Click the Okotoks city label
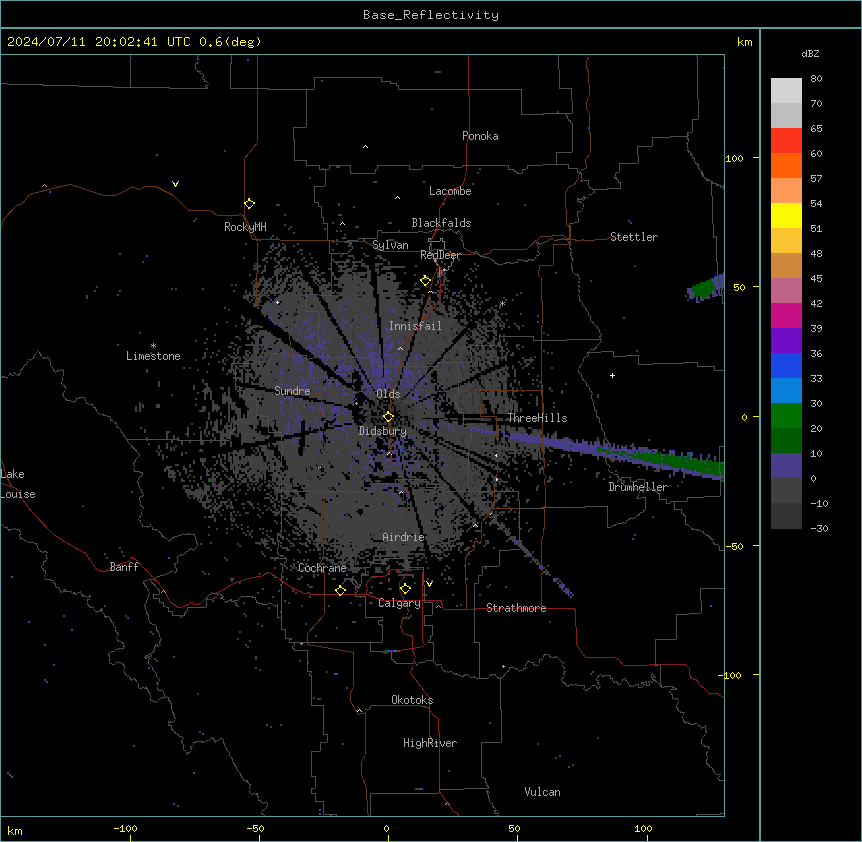 [x=412, y=700]
